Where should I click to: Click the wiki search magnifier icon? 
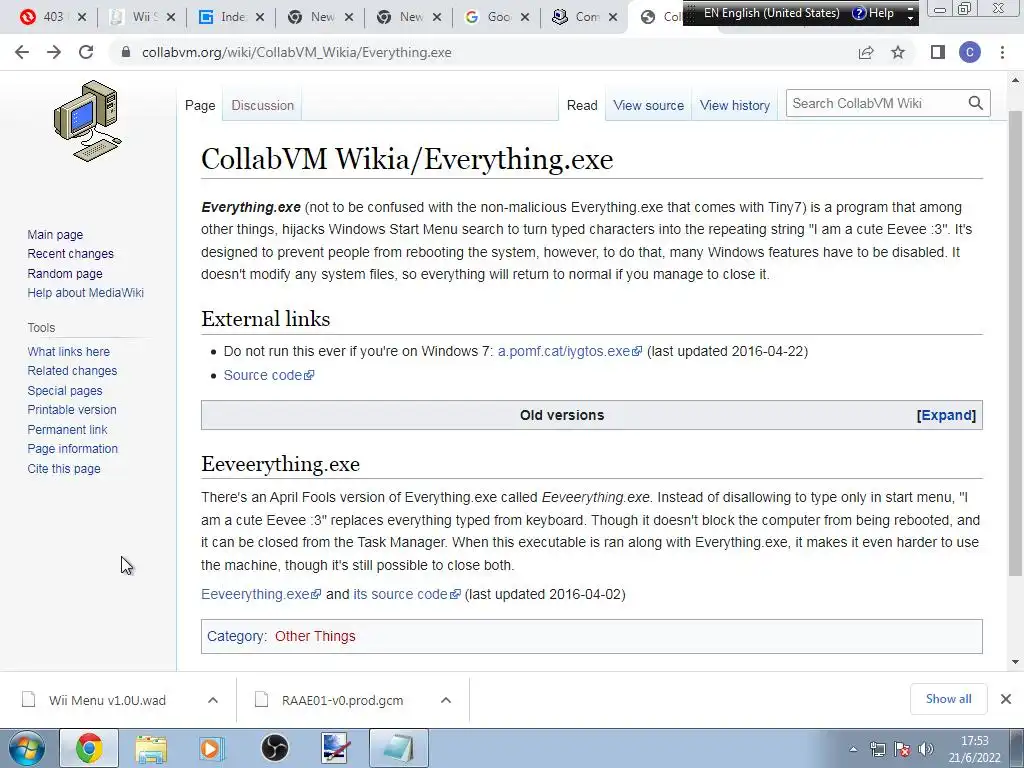(x=976, y=103)
